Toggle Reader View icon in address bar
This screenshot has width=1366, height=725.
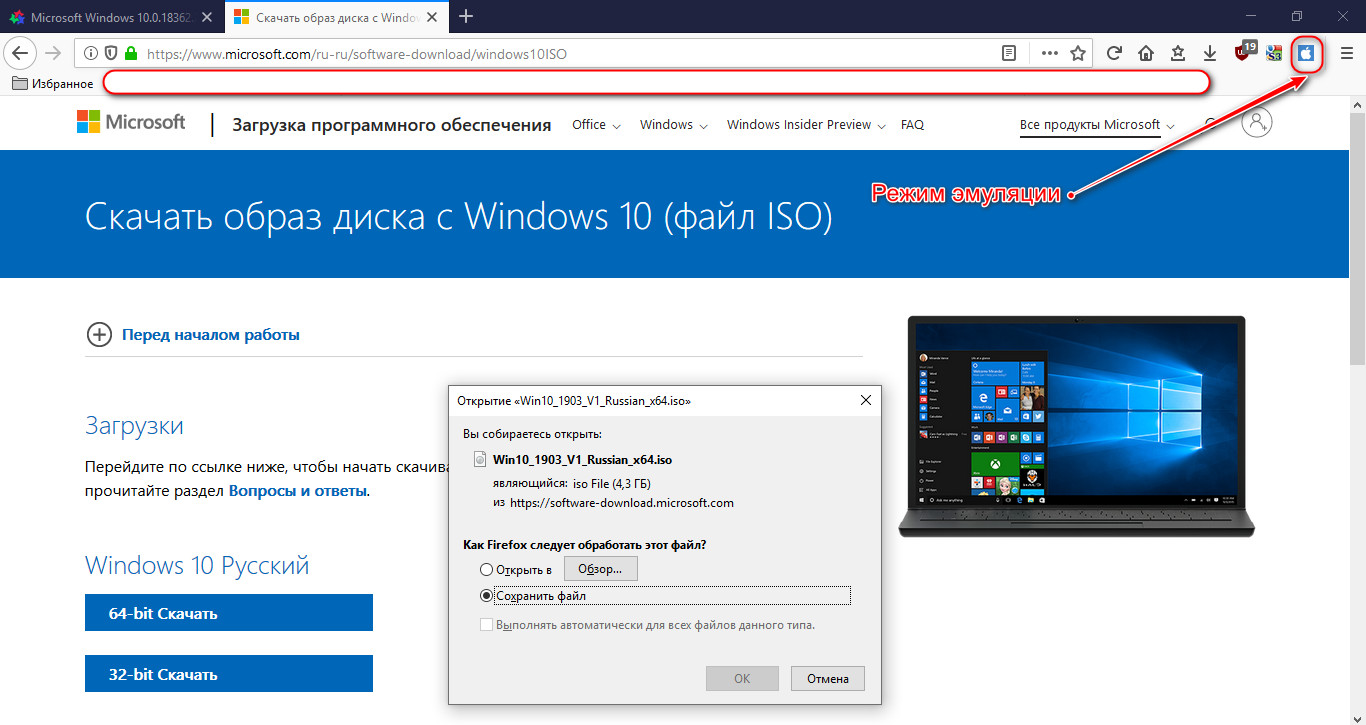pos(1010,54)
